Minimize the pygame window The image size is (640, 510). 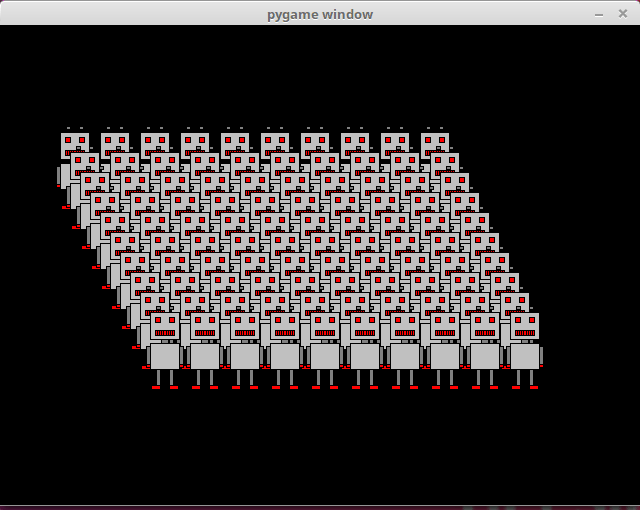[598, 14]
